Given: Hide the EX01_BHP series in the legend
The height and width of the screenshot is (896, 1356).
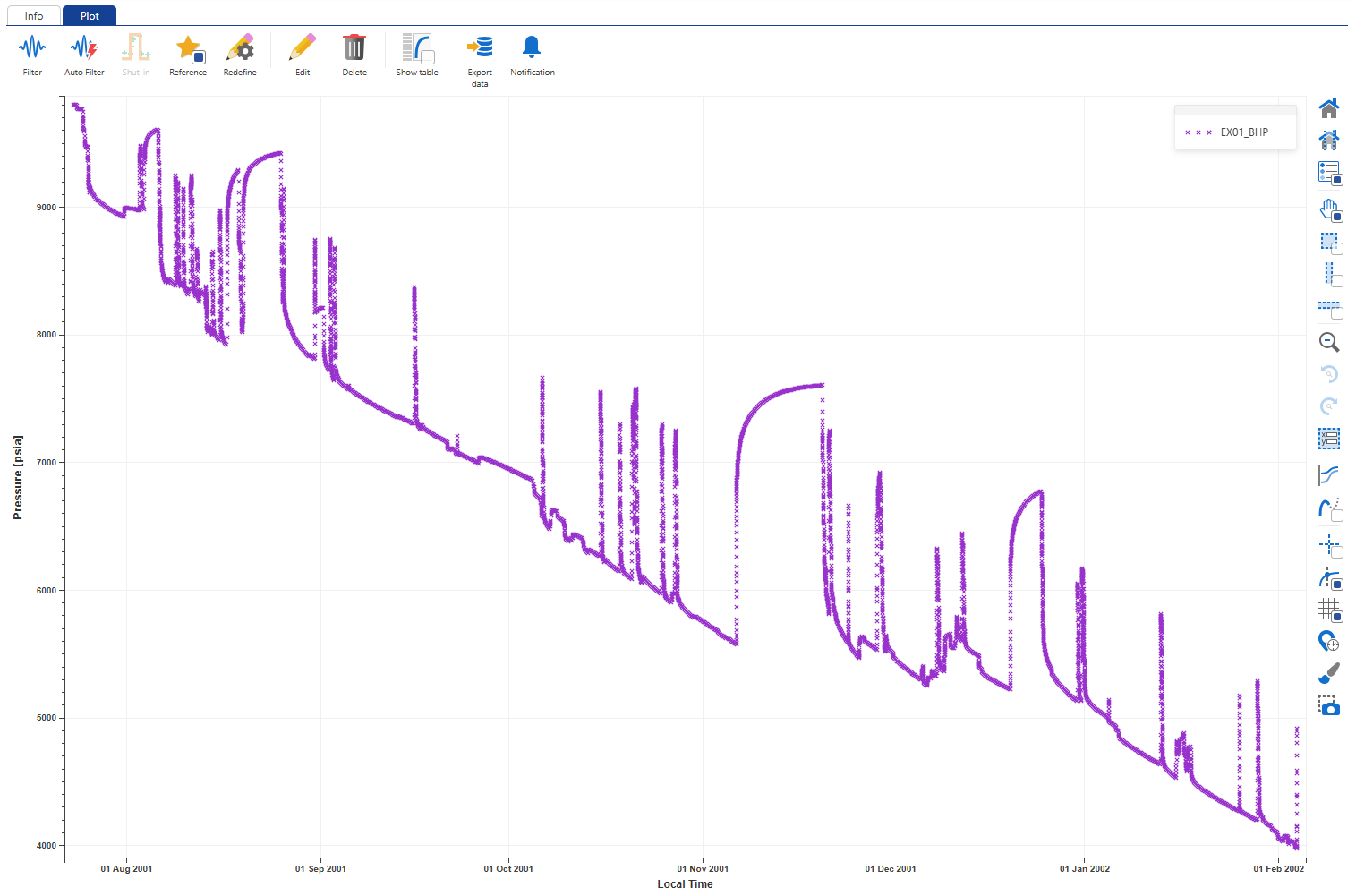Looking at the screenshot, I should coord(1244,132).
